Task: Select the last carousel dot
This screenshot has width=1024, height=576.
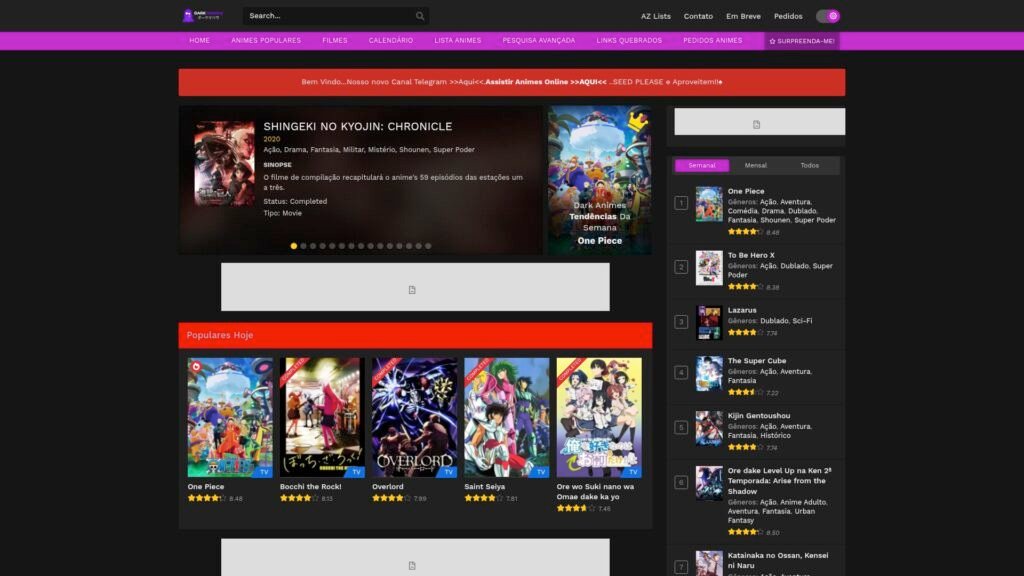Action: 428,246
